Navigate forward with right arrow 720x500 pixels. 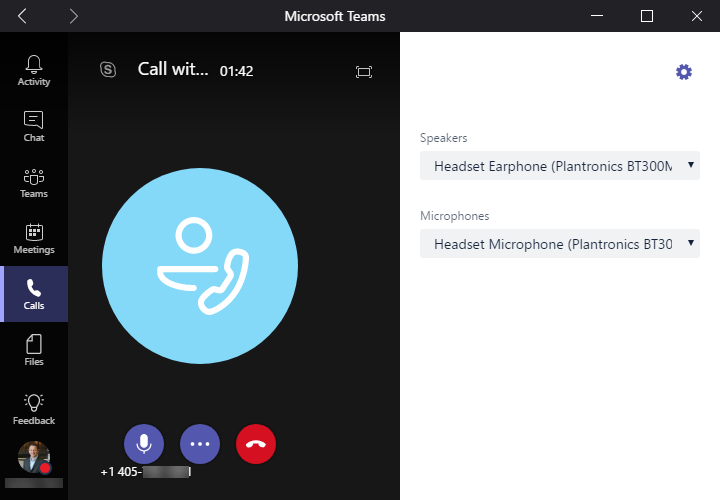pos(74,16)
